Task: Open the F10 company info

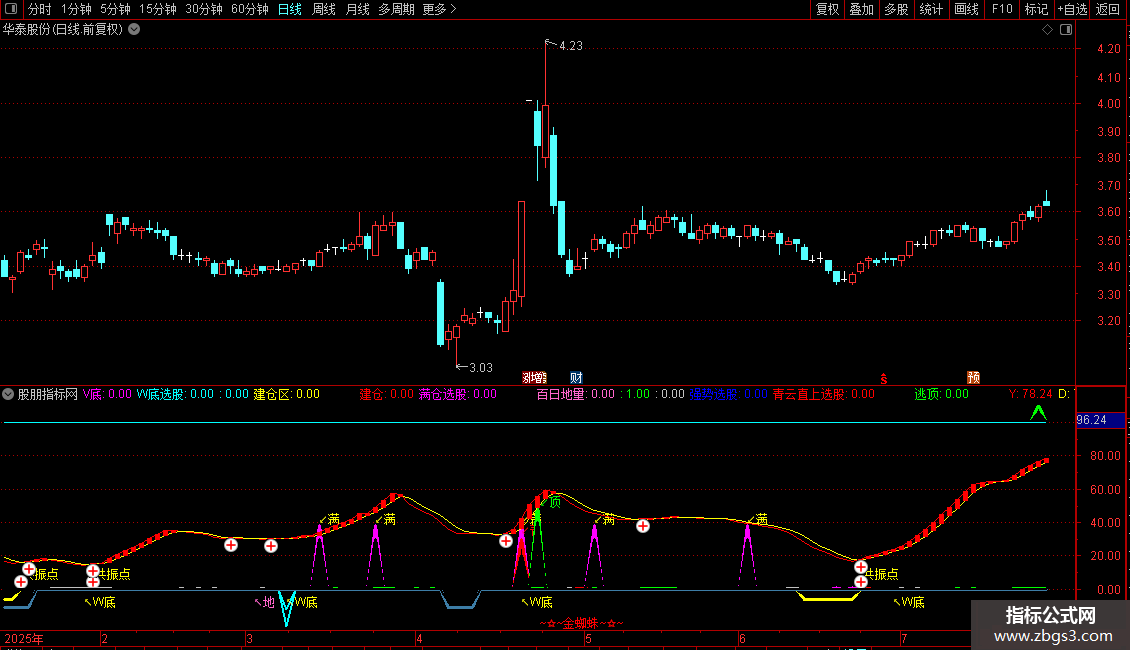Action: pos(1002,9)
